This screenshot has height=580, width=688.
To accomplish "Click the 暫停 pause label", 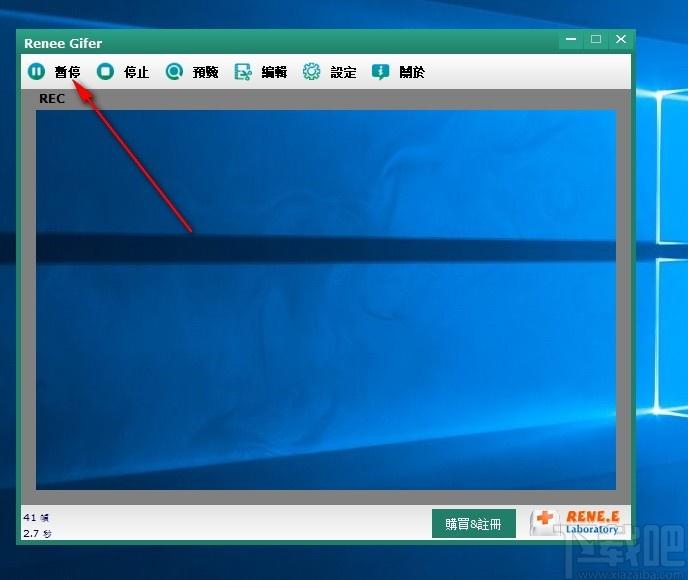I will (x=67, y=72).
